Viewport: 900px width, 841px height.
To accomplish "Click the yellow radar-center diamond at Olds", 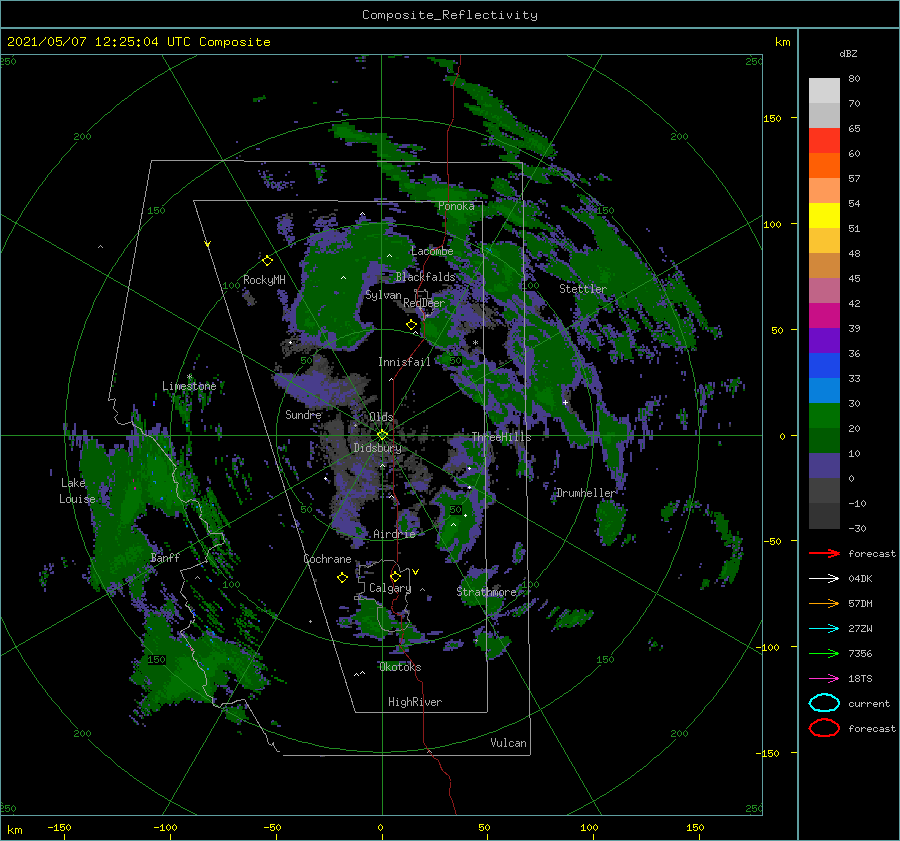I will (382, 435).
